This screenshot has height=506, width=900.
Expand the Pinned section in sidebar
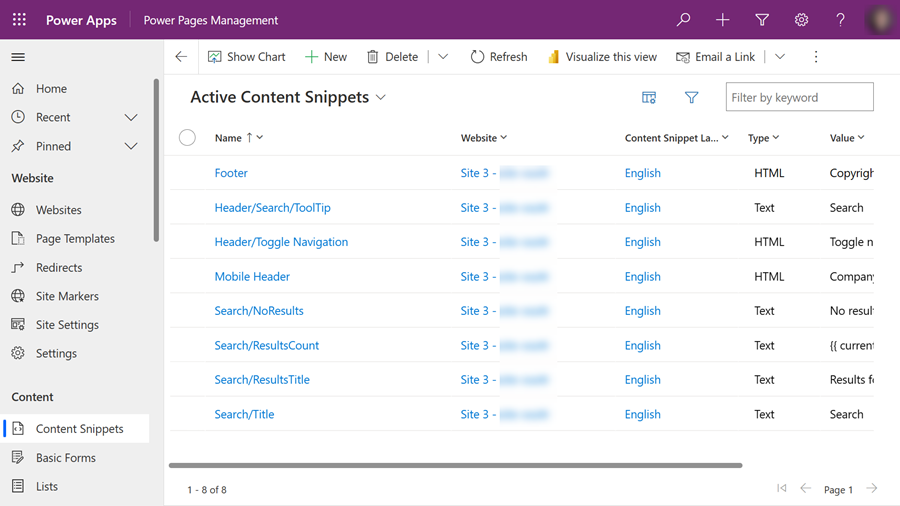point(131,146)
